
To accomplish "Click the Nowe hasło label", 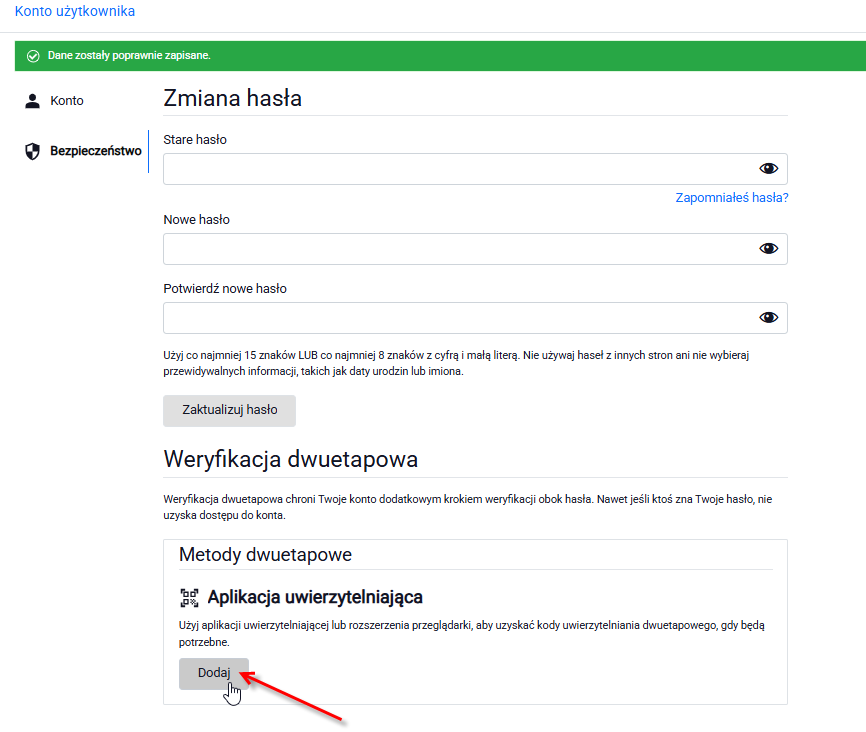I will [197, 220].
